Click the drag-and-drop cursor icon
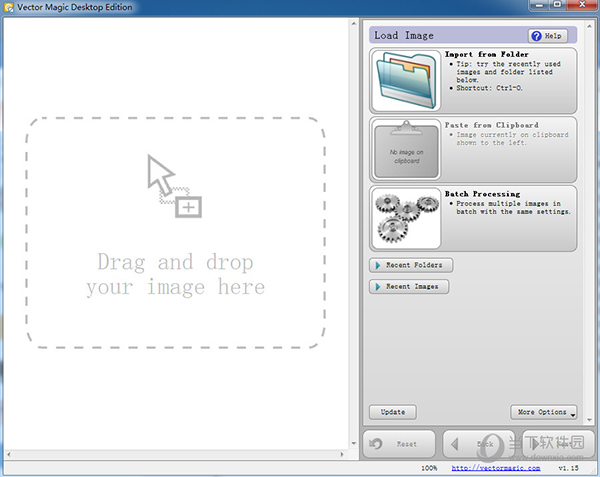 (x=174, y=186)
